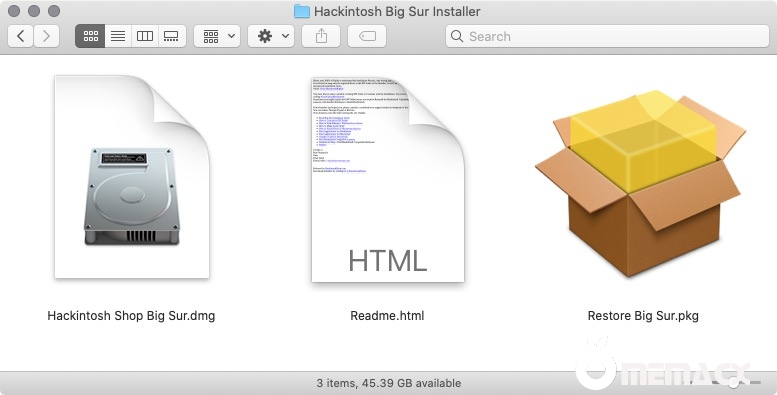Focus the Search field

coord(607,36)
